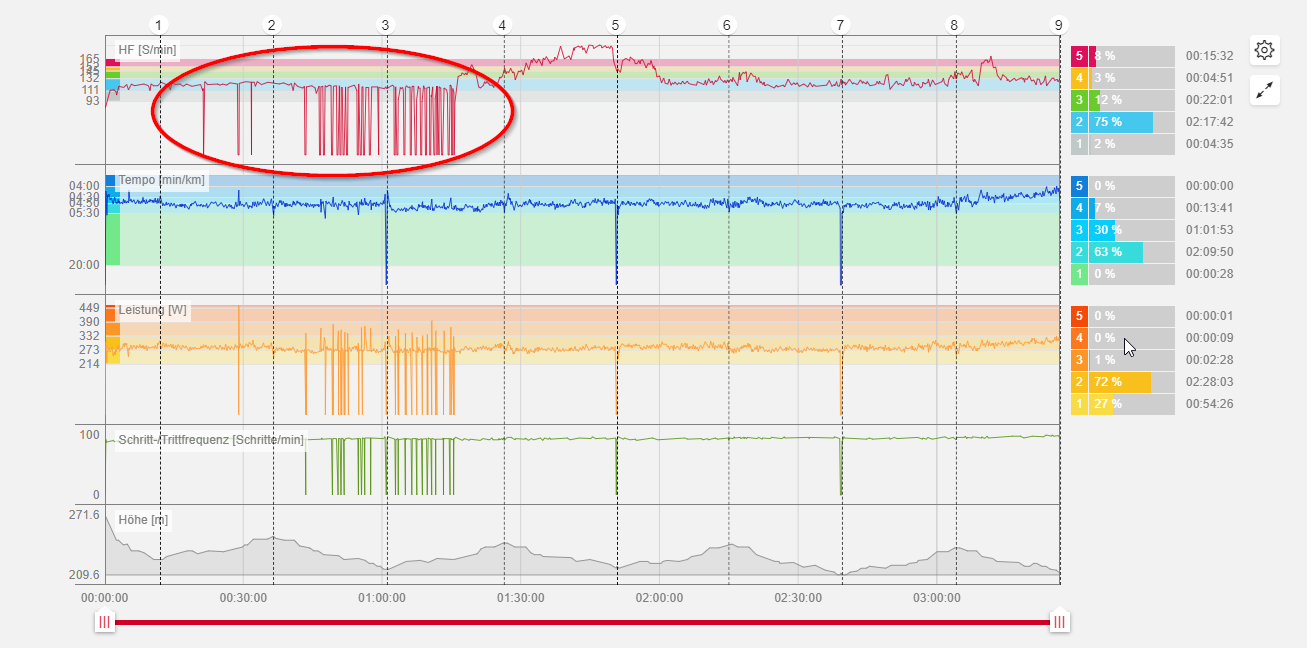
Task: Select lap marker 1 circle
Action: coord(160,25)
